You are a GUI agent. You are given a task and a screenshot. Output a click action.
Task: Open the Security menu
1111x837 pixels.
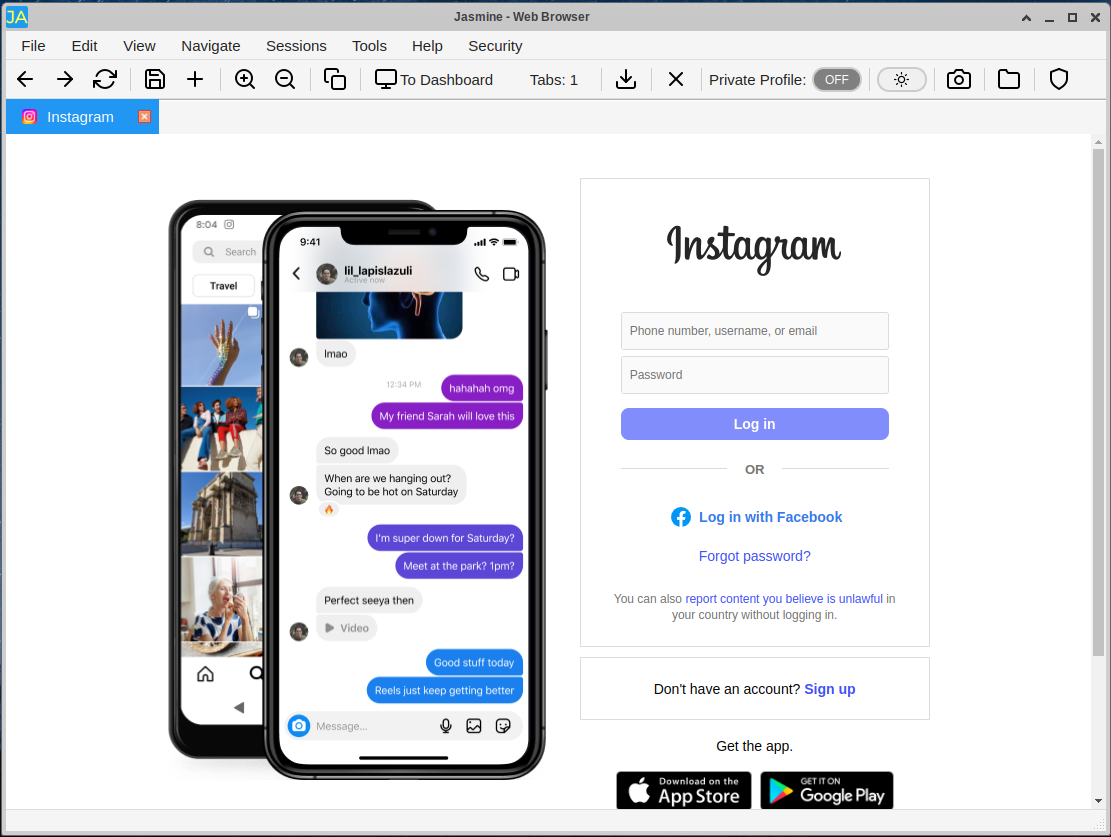(x=495, y=46)
